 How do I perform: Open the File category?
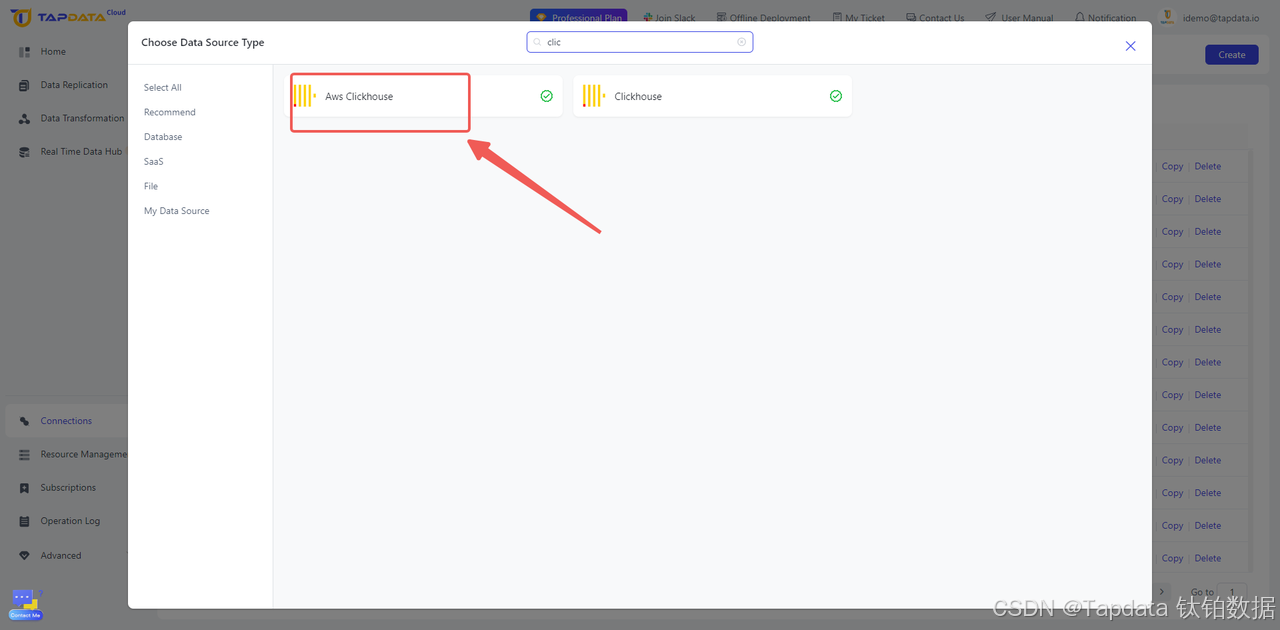[x=151, y=186]
